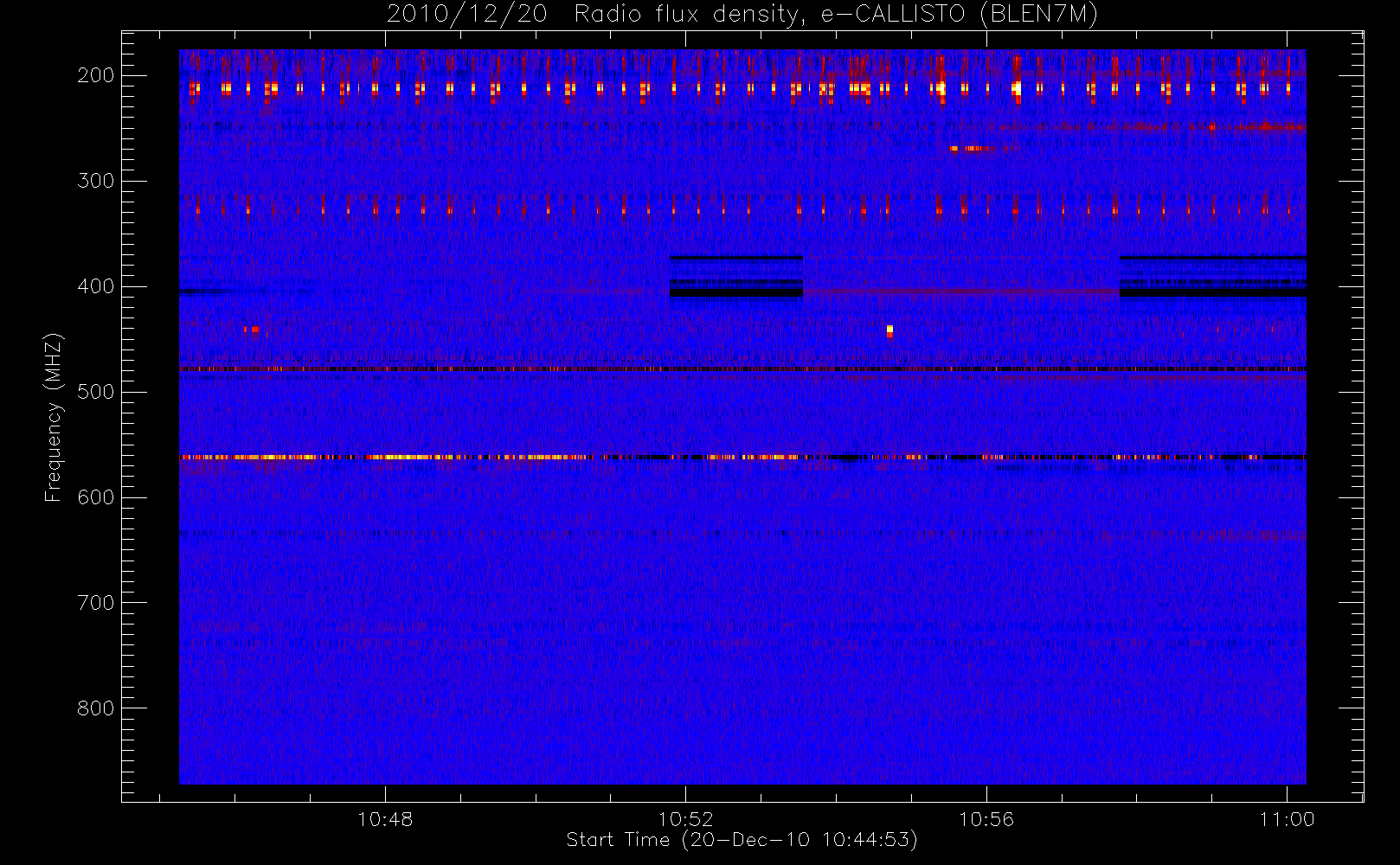1400x865 pixels.
Task: Click the 10:48 time tick label
Action: point(385,819)
